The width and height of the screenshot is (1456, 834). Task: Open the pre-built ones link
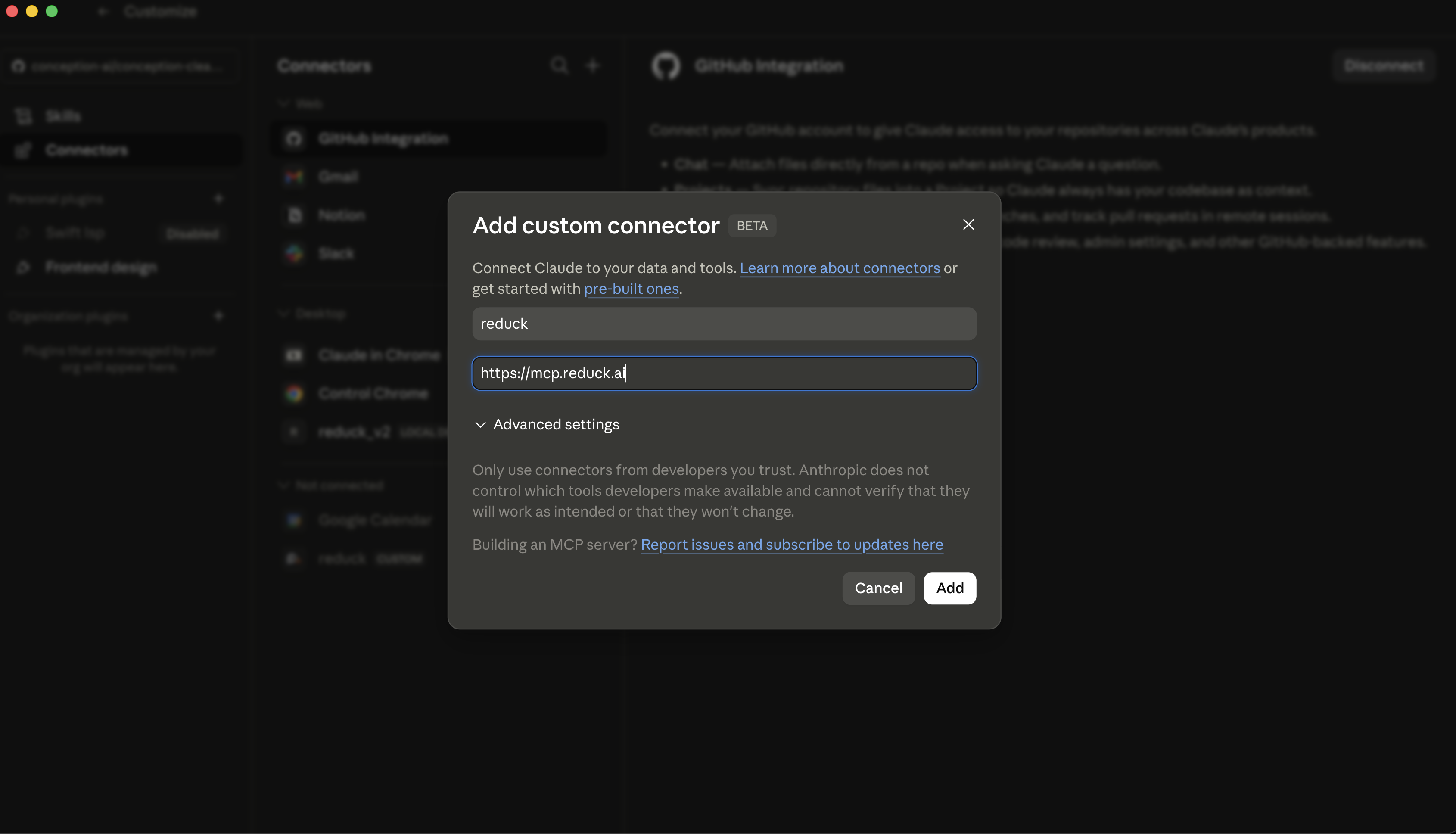[x=631, y=289]
